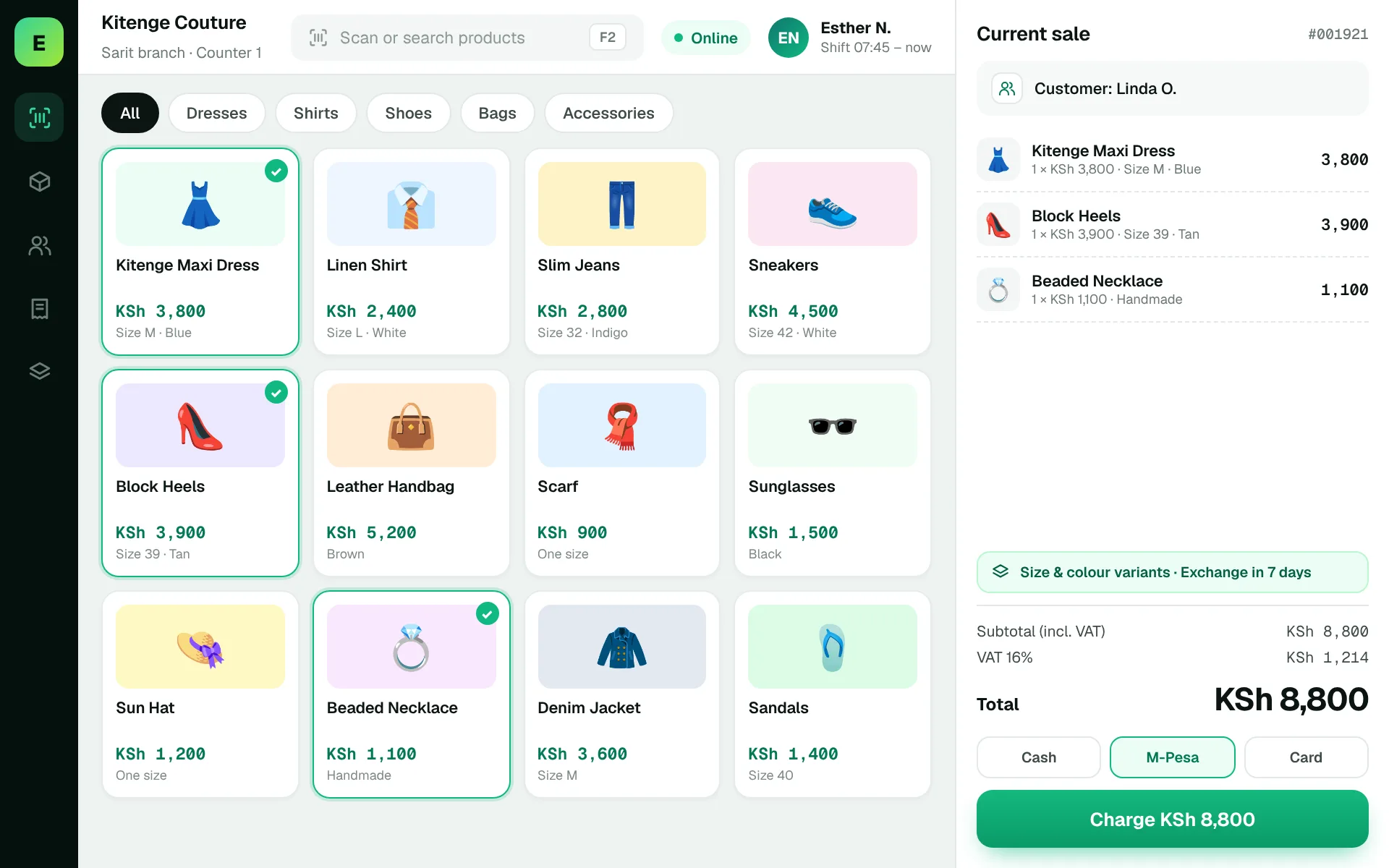The width and height of the screenshot is (1389, 868).
Task: Open the inventory box icon in sidebar
Action: click(x=39, y=181)
